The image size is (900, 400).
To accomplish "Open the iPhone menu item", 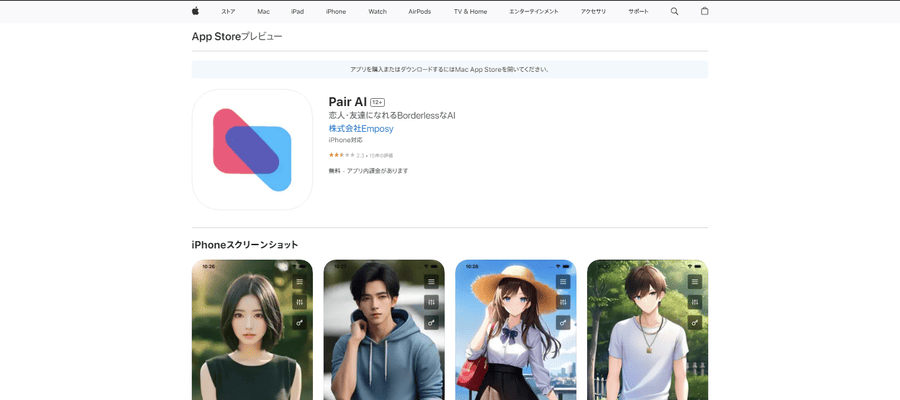I will click(336, 11).
